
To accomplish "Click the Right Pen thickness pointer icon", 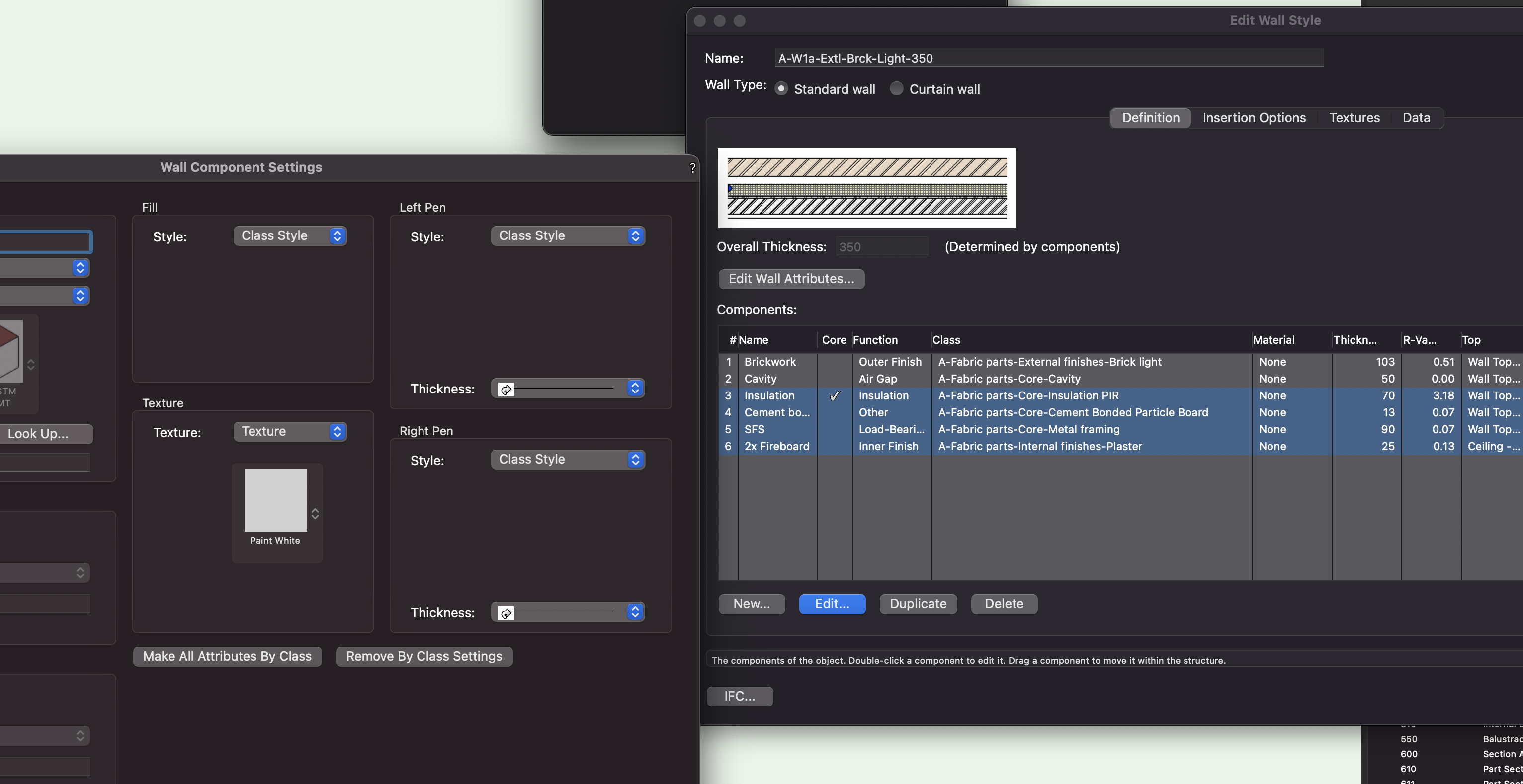I will (506, 613).
